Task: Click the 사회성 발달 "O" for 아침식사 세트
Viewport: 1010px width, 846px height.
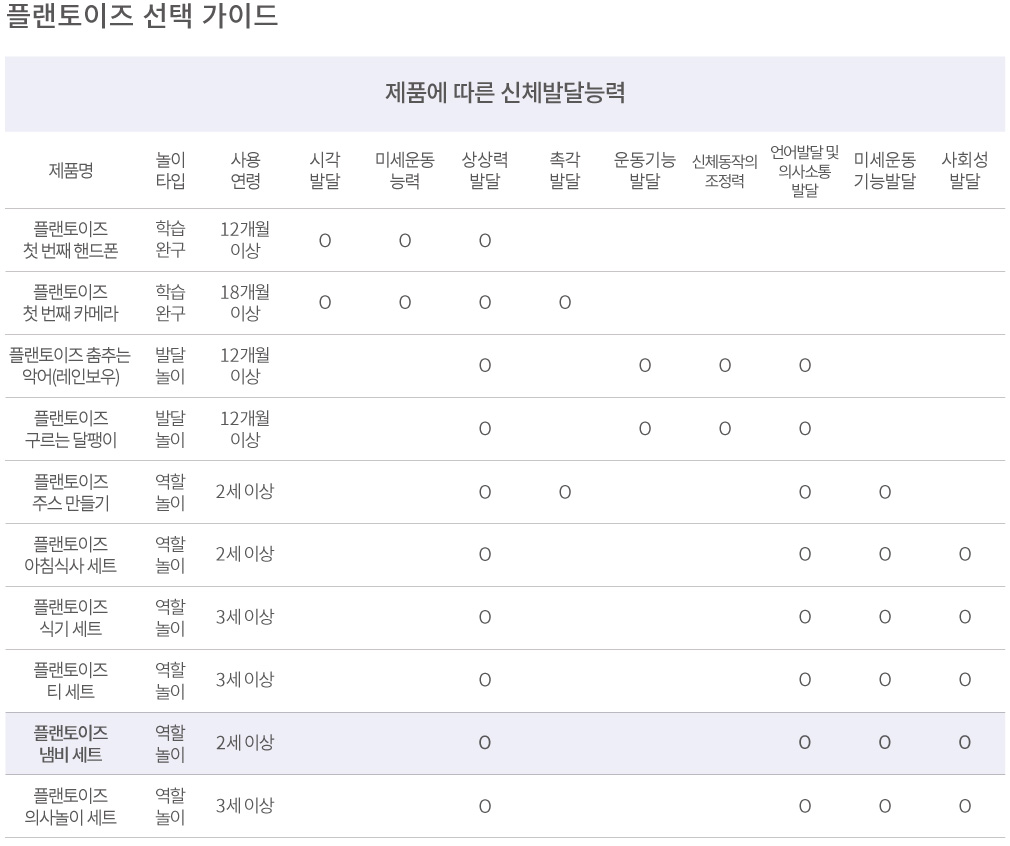Action: (965, 555)
